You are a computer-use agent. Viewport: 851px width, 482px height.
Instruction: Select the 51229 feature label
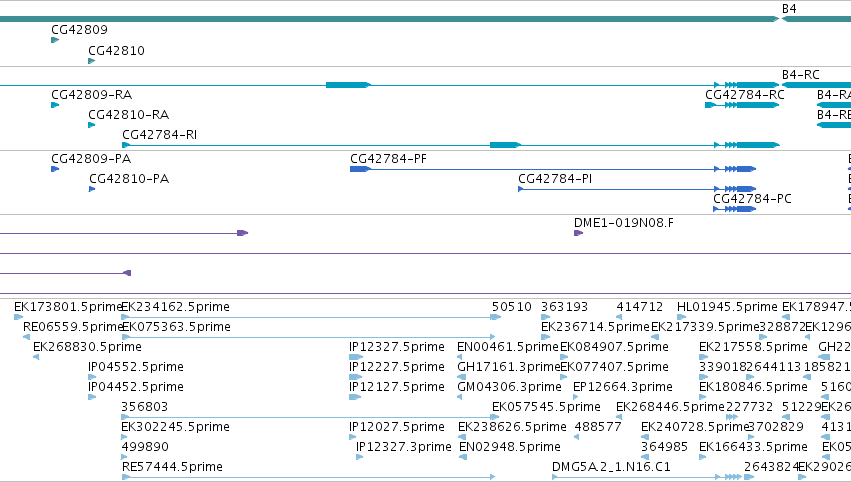802,407
